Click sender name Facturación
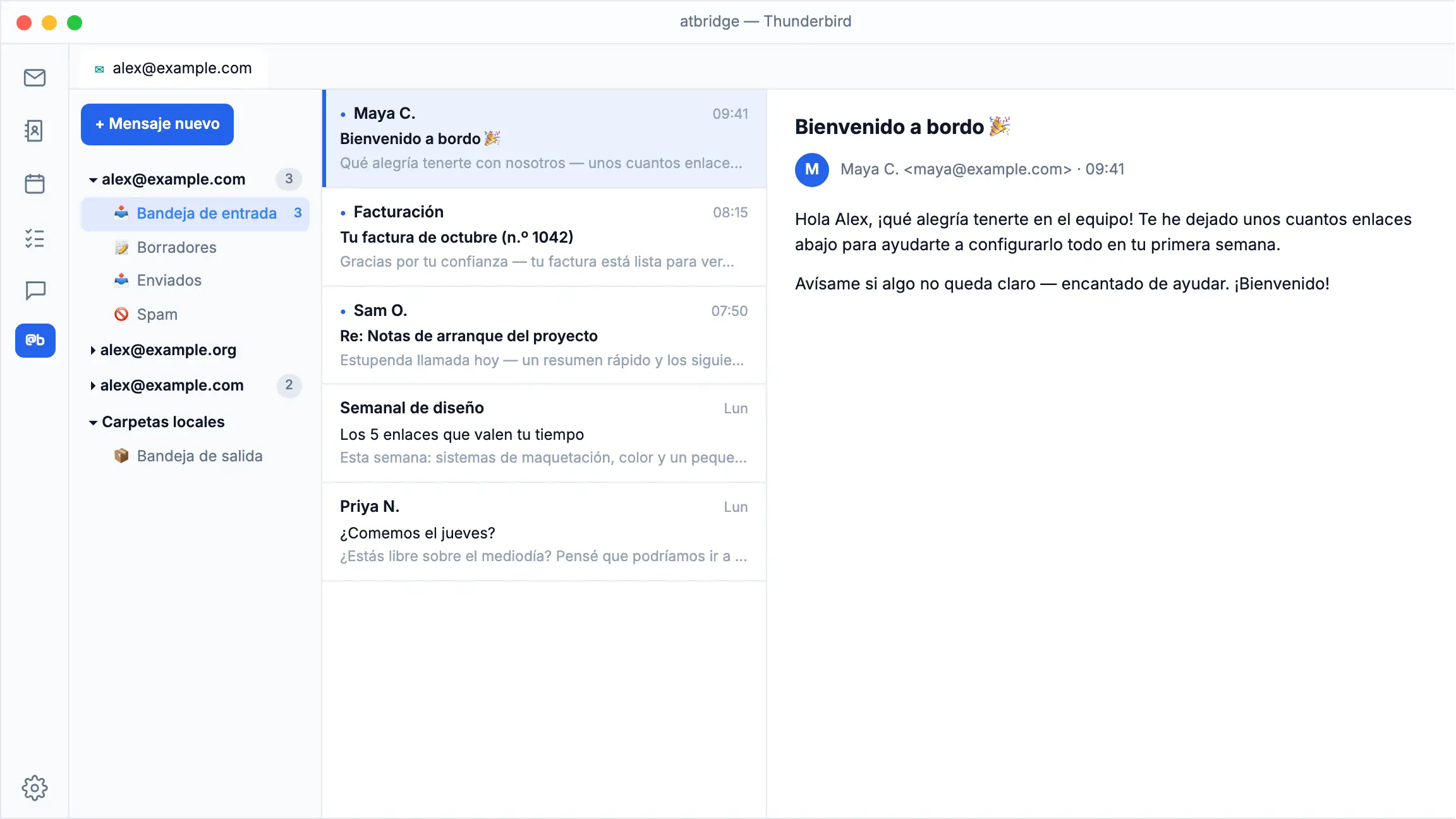Viewport: 1456px width, 819px height. point(399,212)
